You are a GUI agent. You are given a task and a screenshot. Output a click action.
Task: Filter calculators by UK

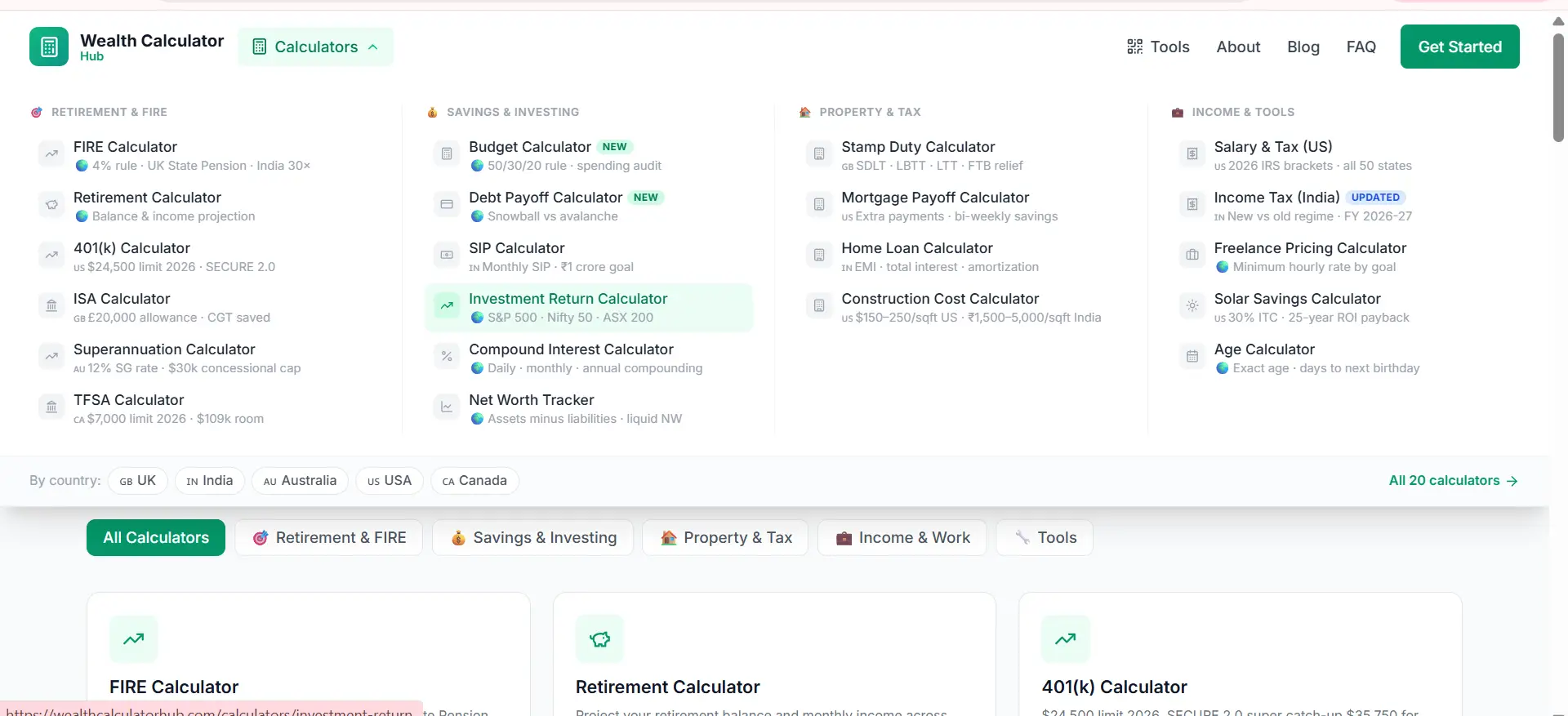[138, 481]
